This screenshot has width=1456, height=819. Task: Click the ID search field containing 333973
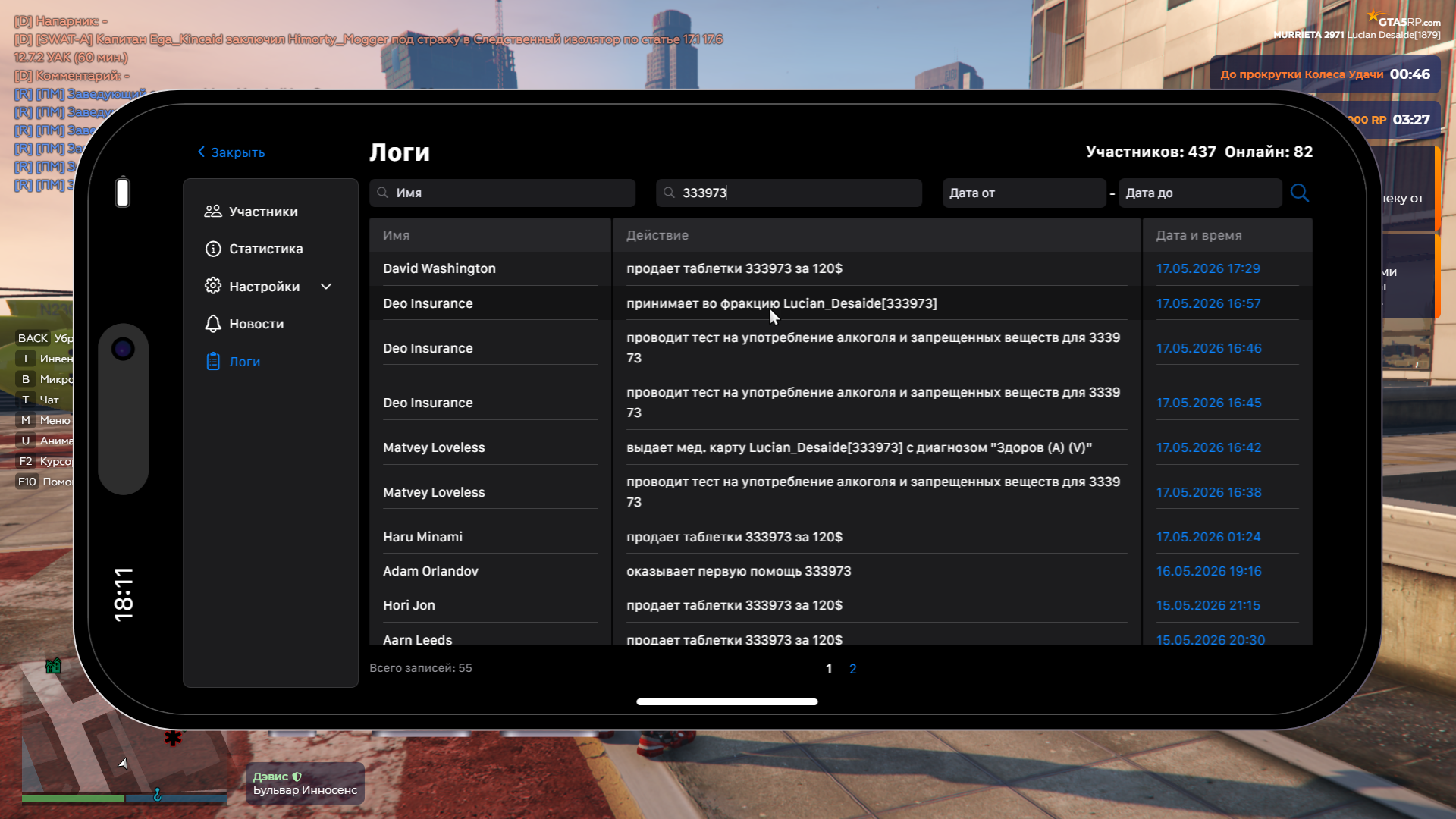tap(789, 193)
